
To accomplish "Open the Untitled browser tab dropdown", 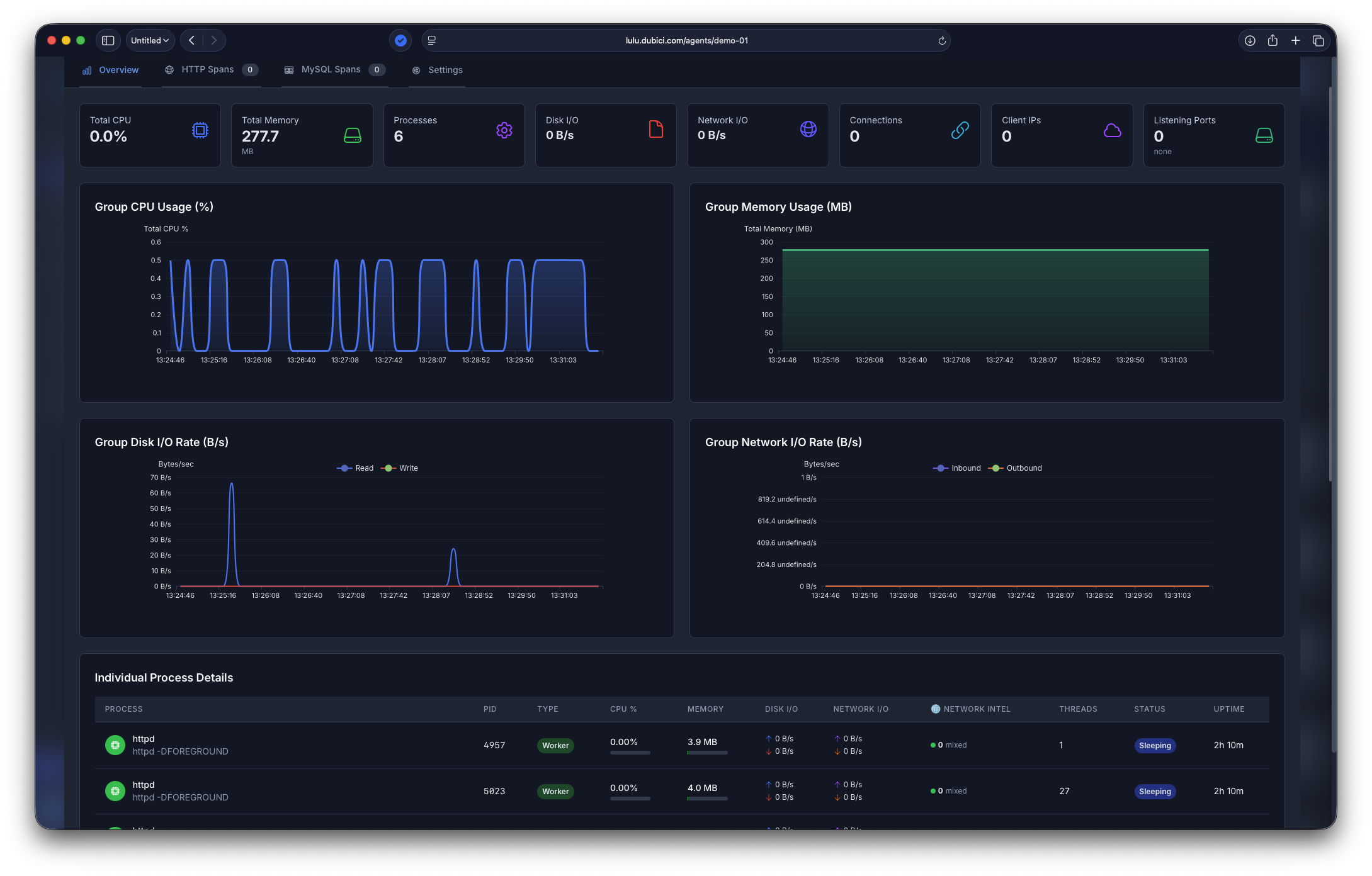I will click(150, 40).
